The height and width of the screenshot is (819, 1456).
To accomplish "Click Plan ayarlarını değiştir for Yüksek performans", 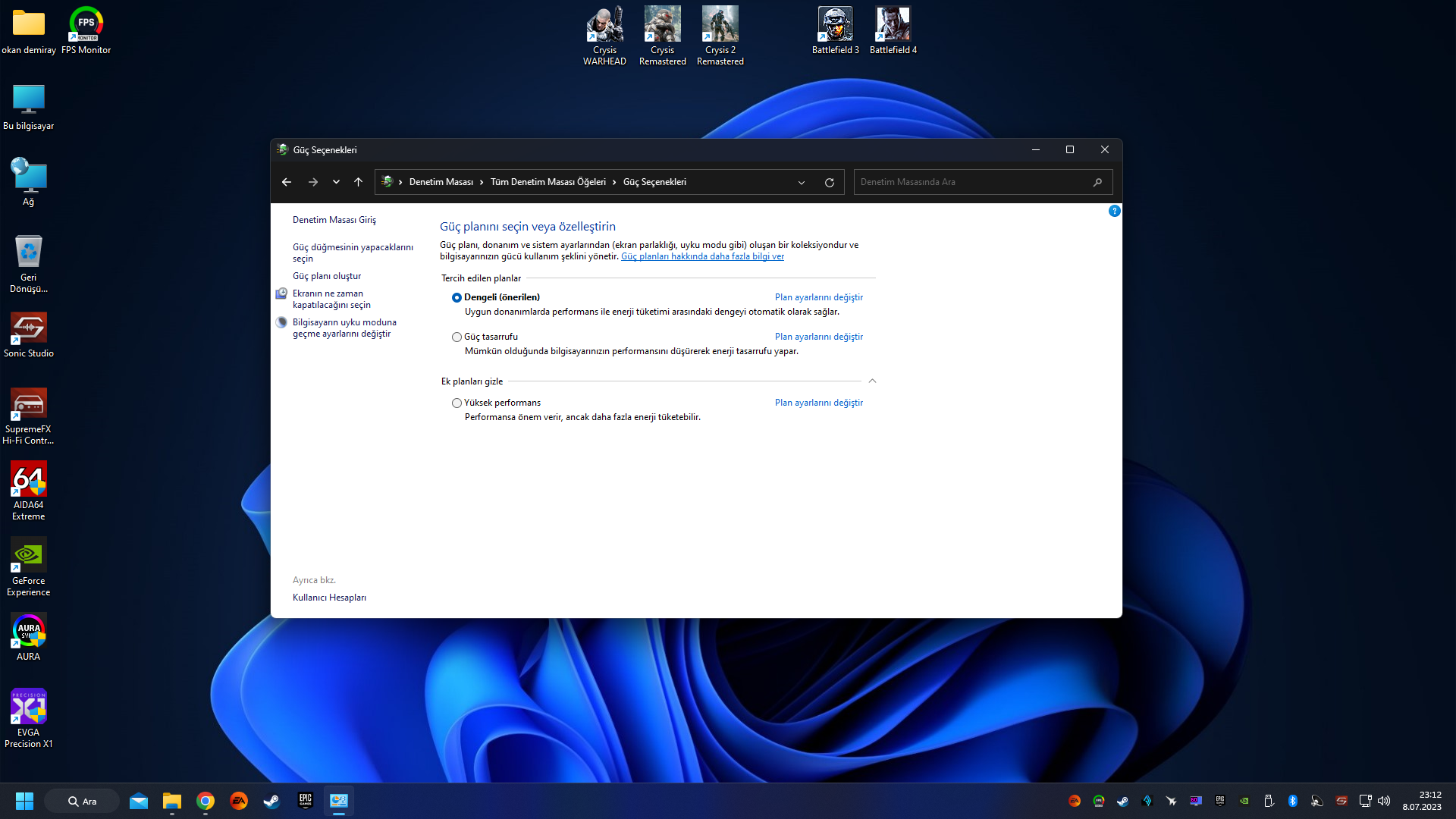I will click(818, 403).
